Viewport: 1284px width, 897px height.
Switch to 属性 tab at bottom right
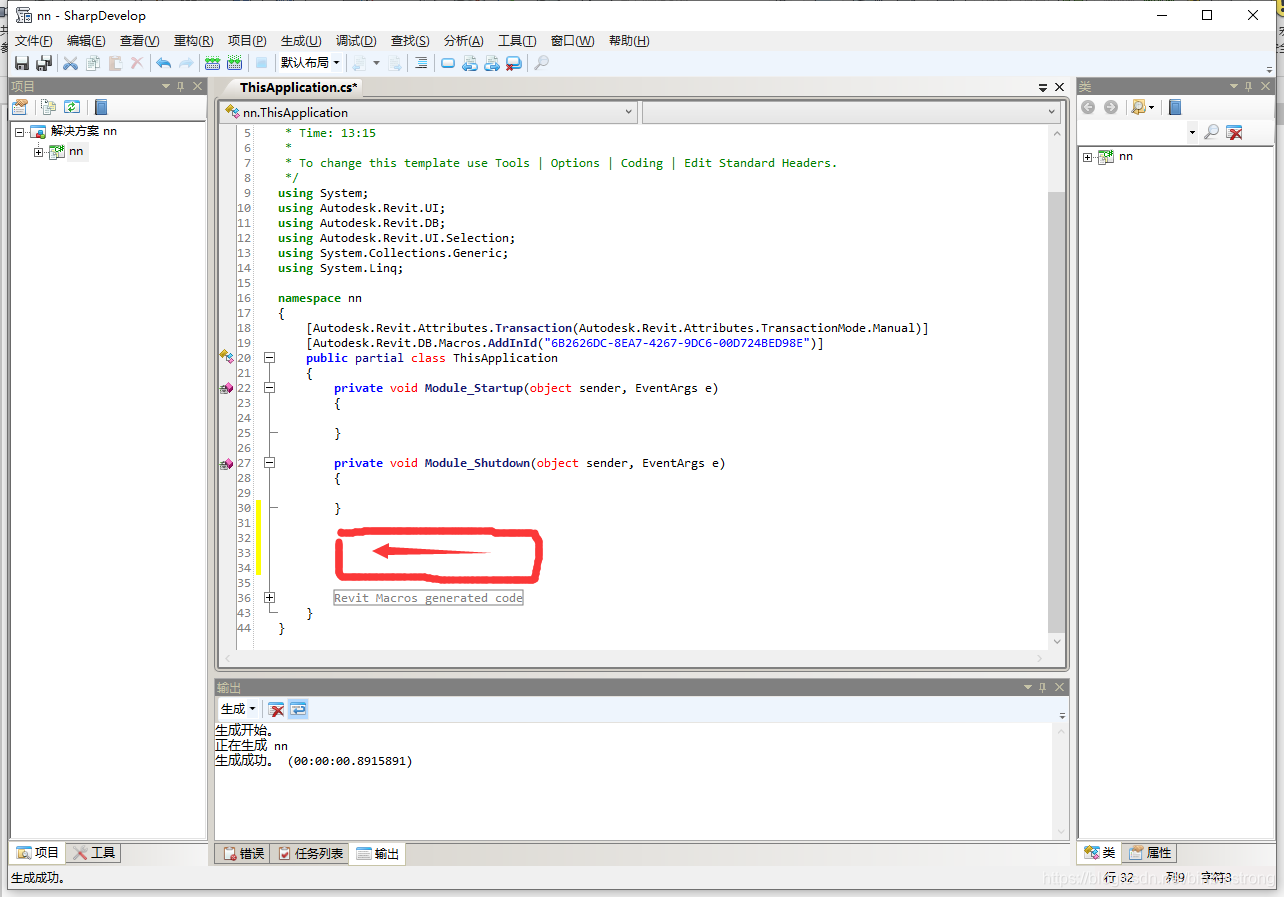tap(1150, 853)
